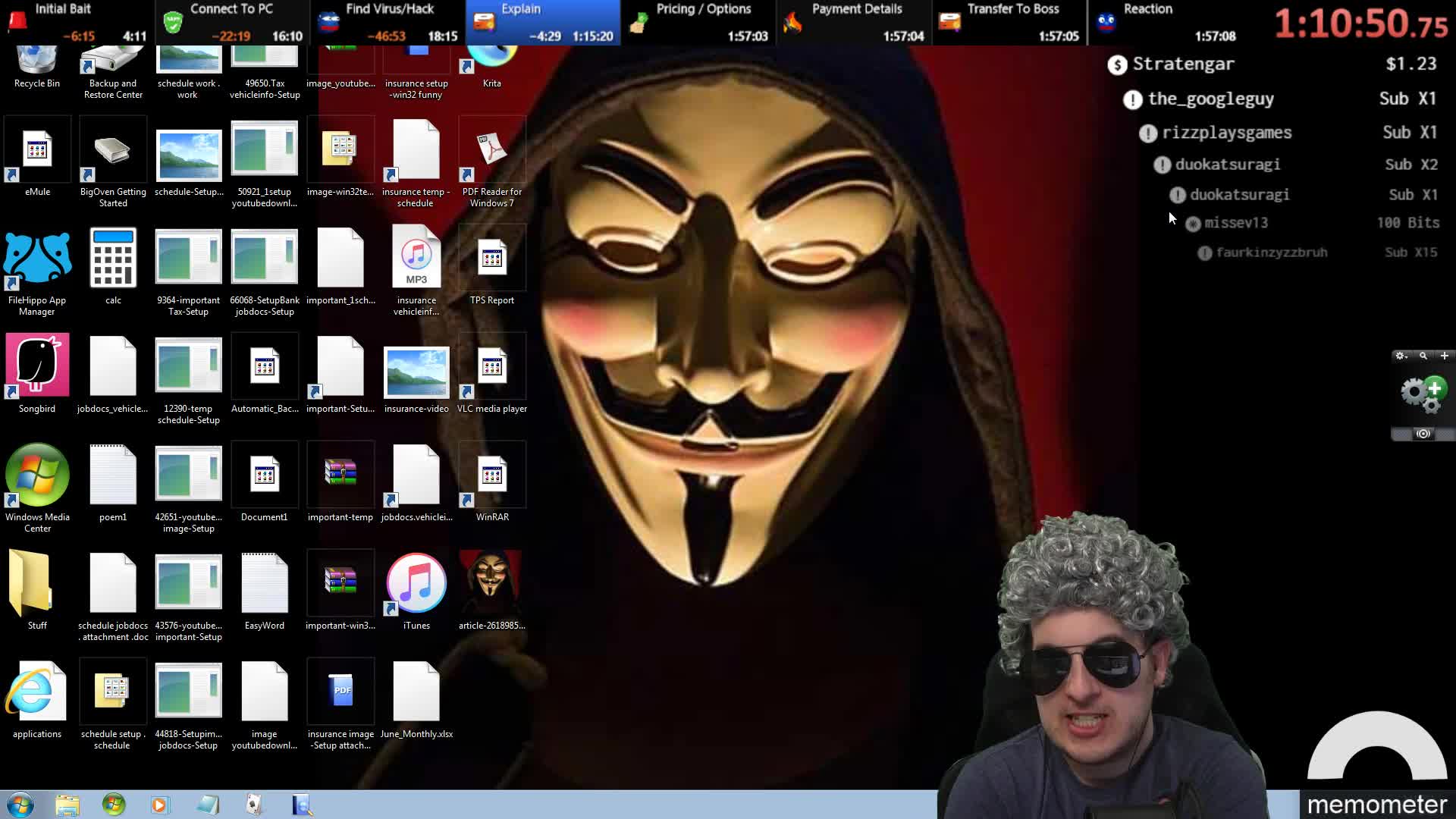The width and height of the screenshot is (1456, 819).
Task: Open the insurance-video thumbnail
Action: coord(416,372)
